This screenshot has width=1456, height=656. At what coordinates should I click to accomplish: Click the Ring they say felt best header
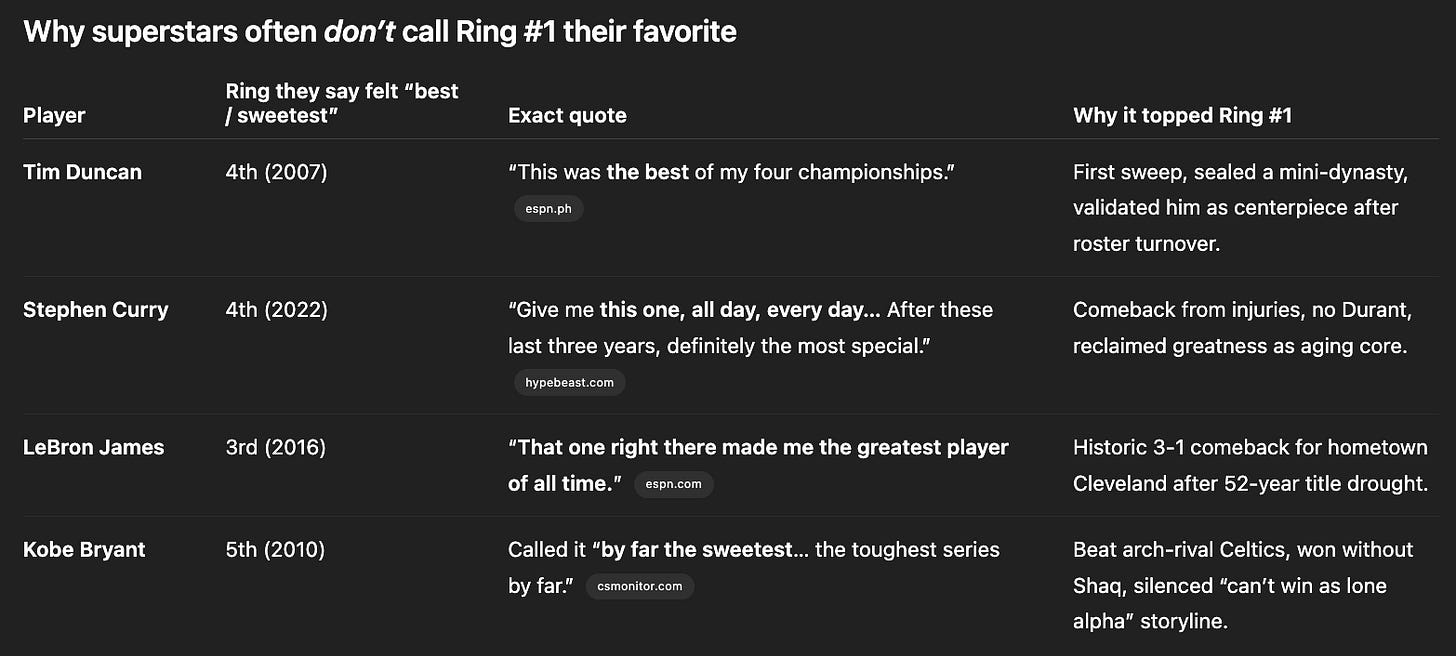(x=342, y=103)
